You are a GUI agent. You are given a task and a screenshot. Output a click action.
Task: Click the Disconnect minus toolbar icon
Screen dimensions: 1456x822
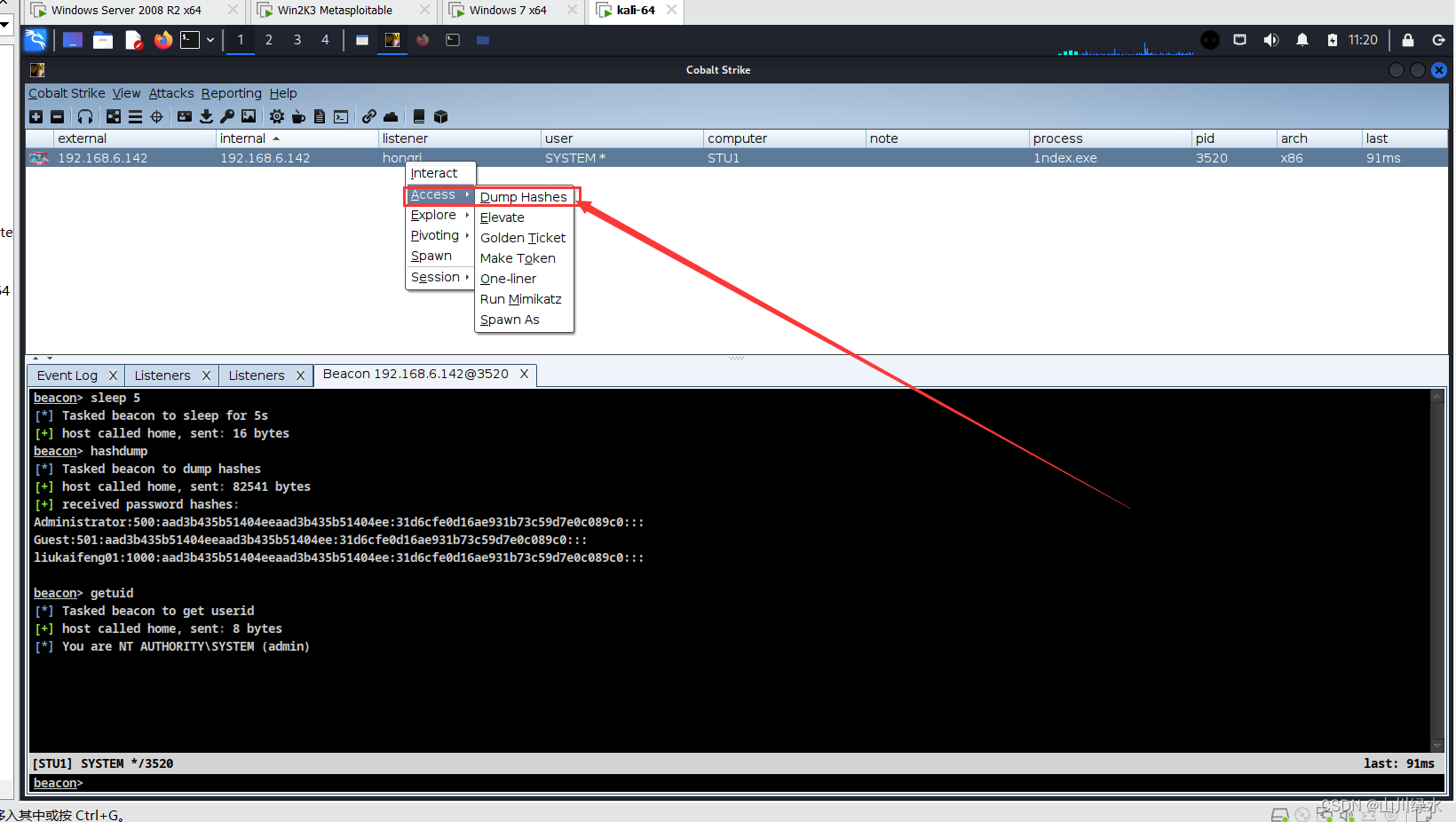click(x=57, y=116)
